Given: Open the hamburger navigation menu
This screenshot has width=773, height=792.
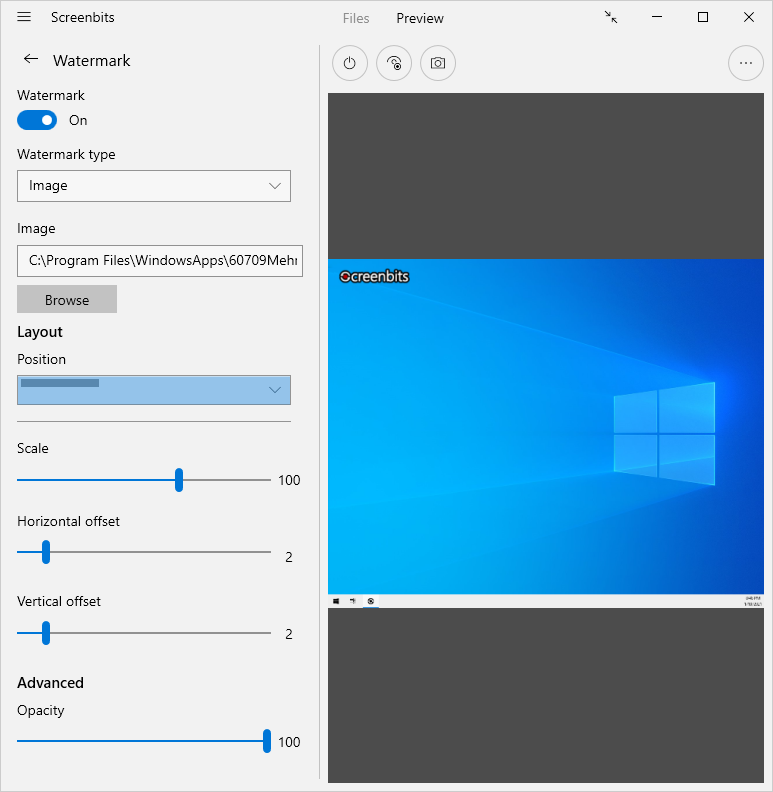Looking at the screenshot, I should pyautogui.click(x=24, y=17).
